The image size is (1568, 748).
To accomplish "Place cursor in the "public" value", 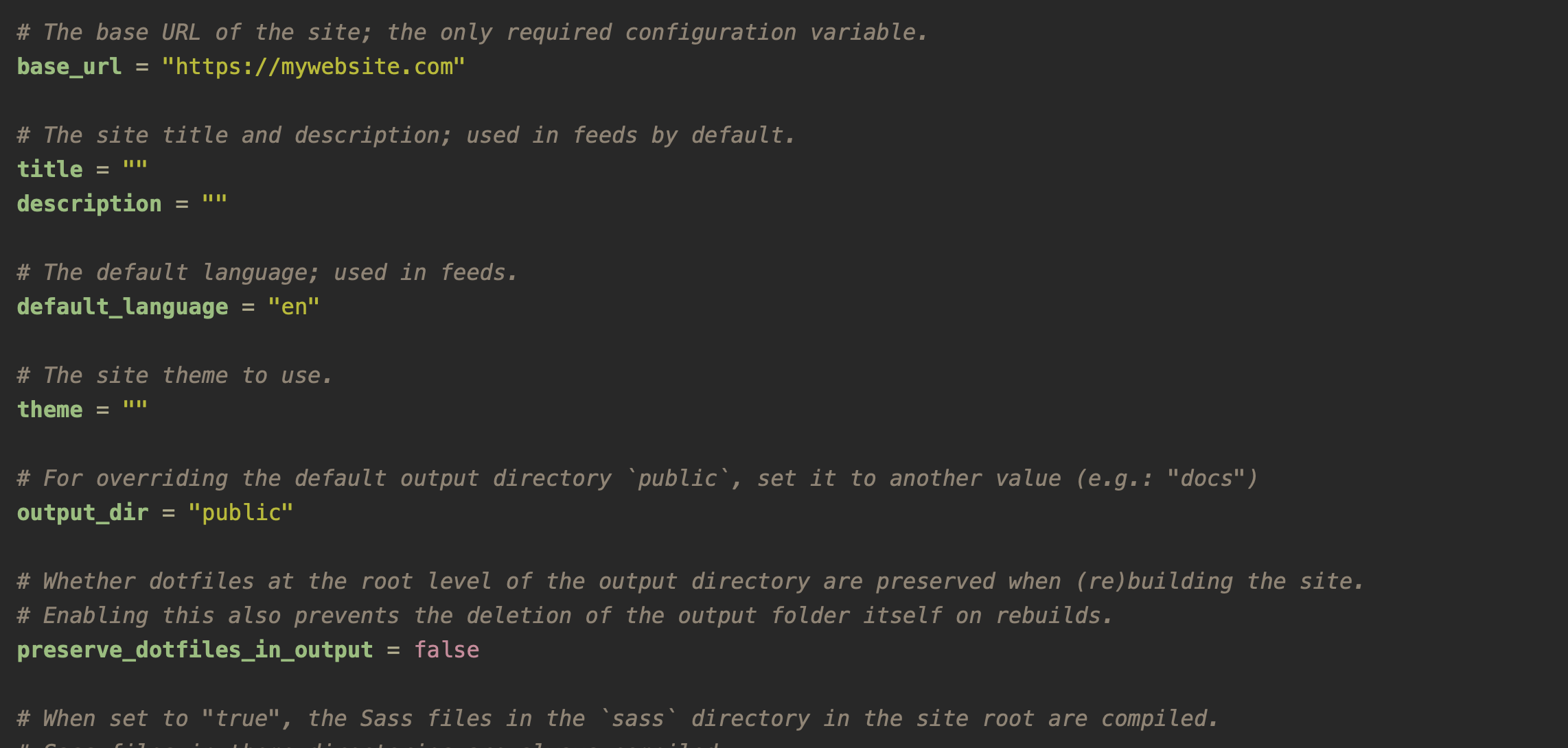I will (241, 513).
